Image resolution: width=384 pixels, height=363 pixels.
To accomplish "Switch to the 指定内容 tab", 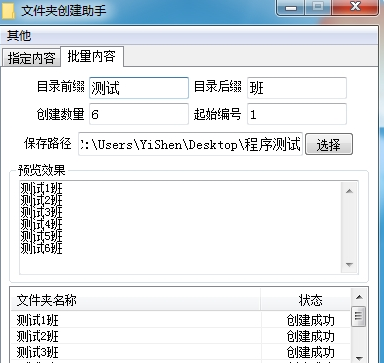I will (31, 58).
